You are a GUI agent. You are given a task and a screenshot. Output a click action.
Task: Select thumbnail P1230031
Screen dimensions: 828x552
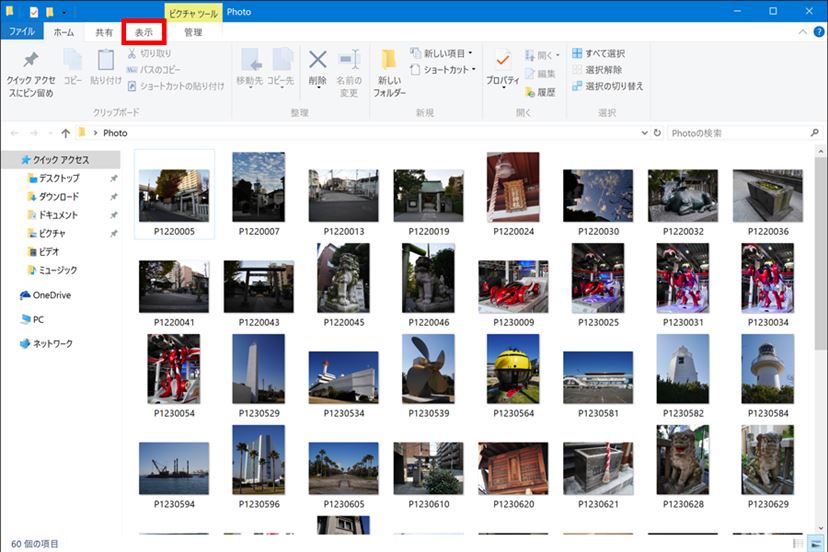[x=683, y=285]
